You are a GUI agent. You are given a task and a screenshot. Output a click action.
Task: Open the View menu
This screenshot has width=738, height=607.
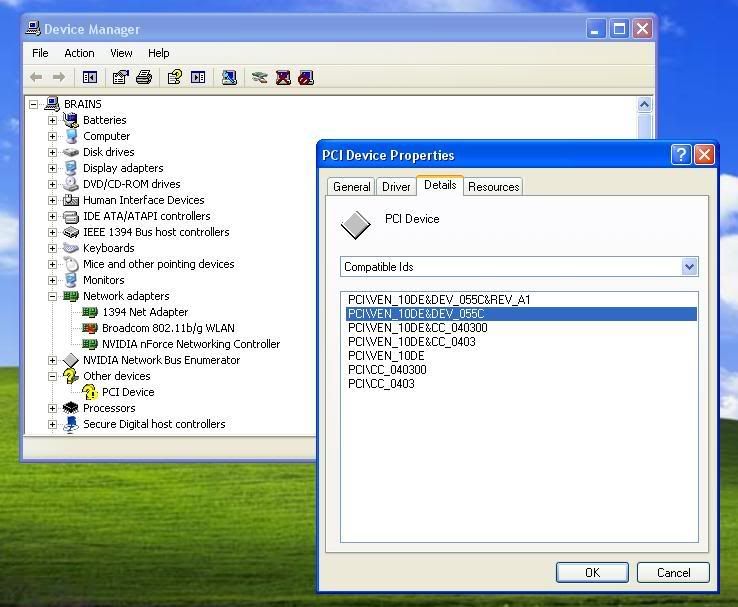[x=121, y=53]
